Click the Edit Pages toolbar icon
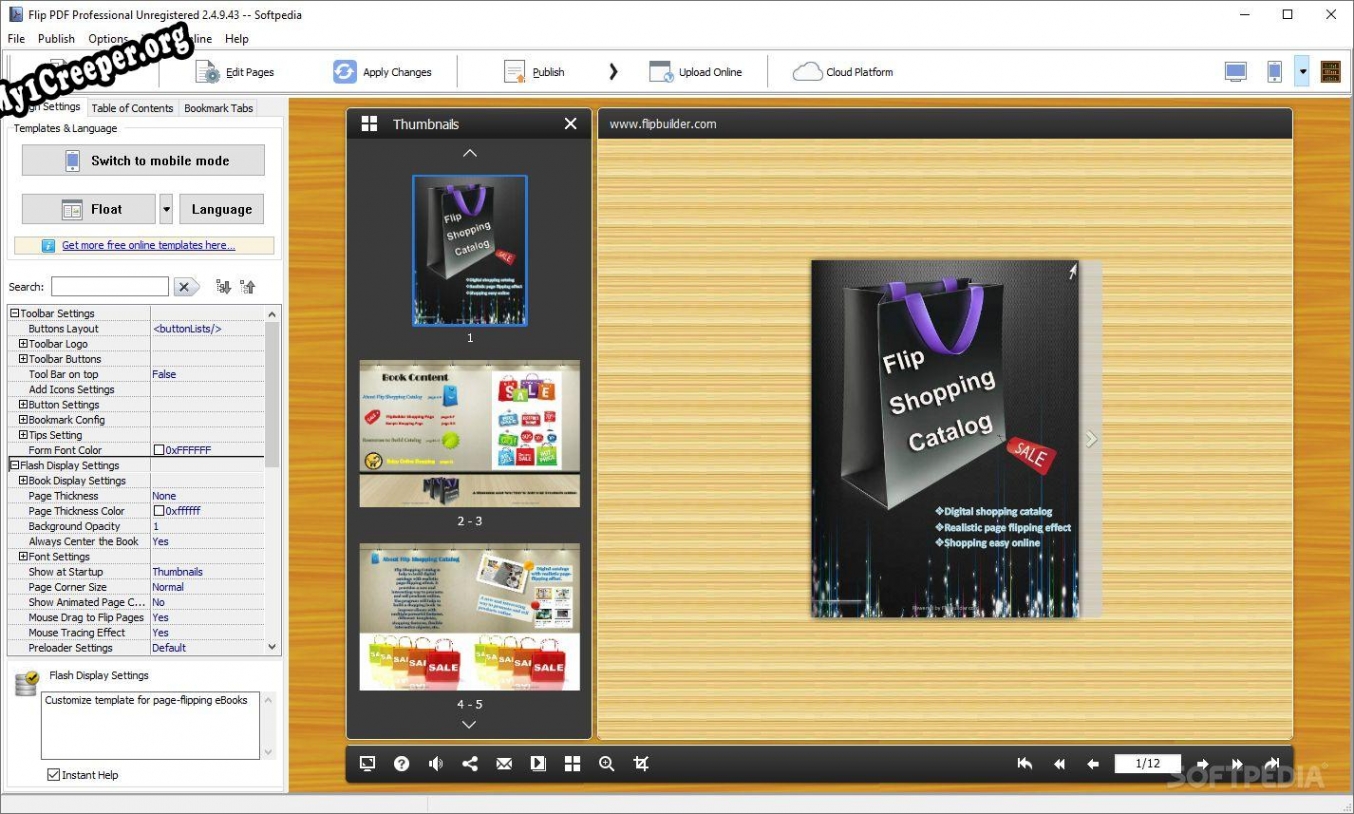This screenshot has height=814, width=1354. click(208, 72)
